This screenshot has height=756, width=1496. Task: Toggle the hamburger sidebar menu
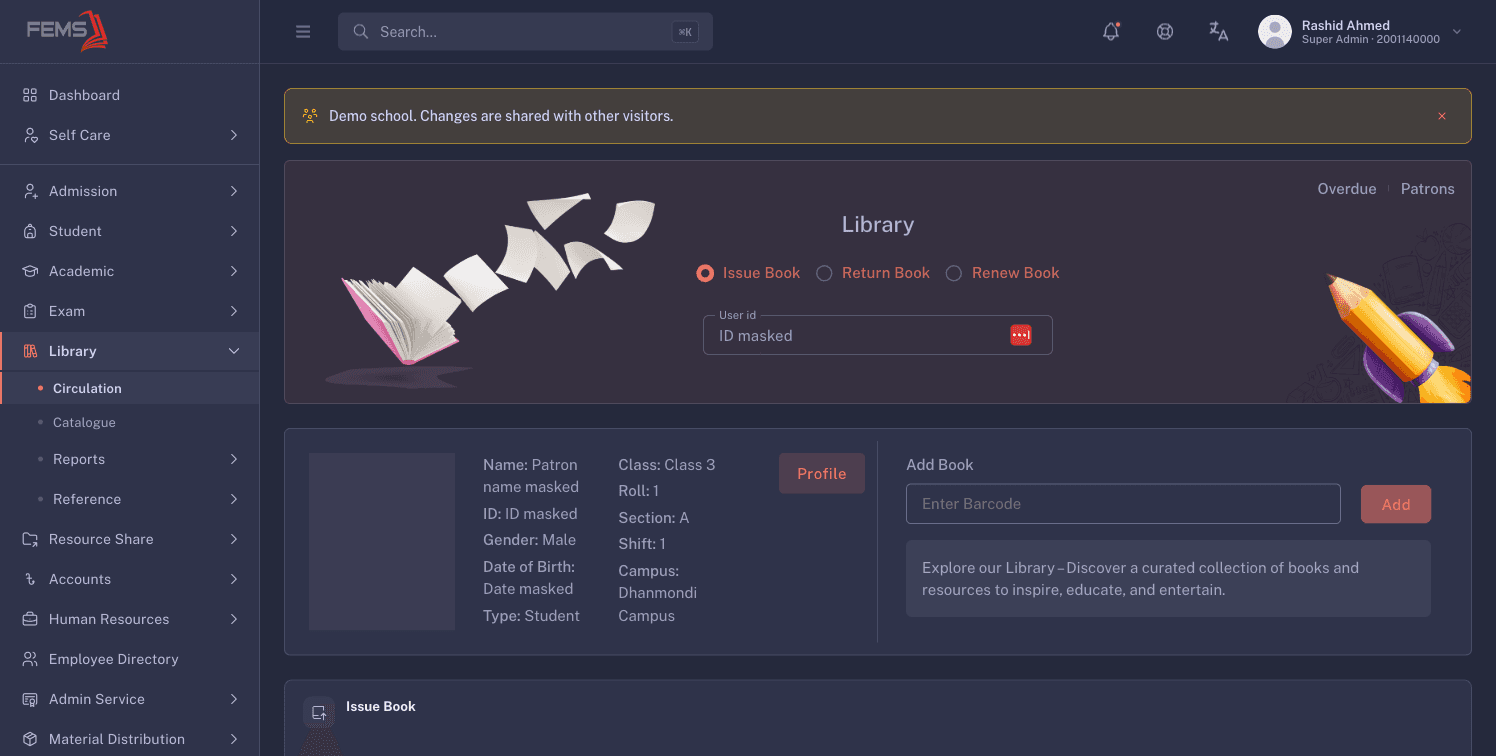click(x=303, y=32)
